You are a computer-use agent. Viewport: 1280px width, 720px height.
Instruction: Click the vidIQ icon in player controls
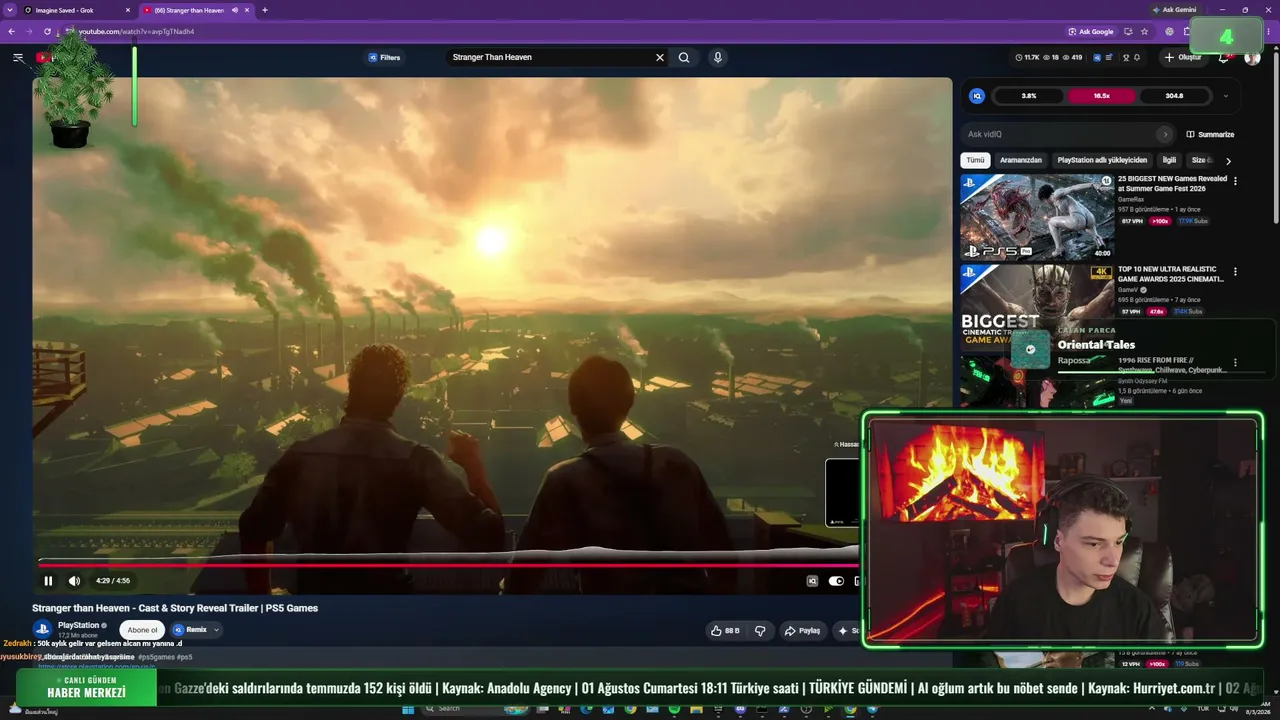click(812, 581)
